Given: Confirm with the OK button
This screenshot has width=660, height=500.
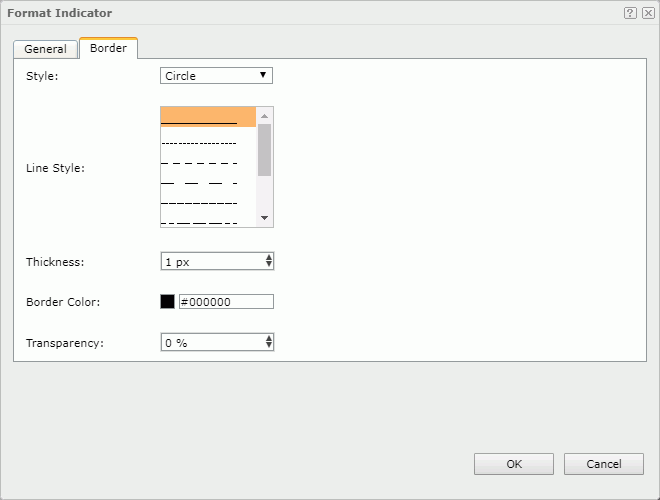Looking at the screenshot, I should [x=514, y=464].
